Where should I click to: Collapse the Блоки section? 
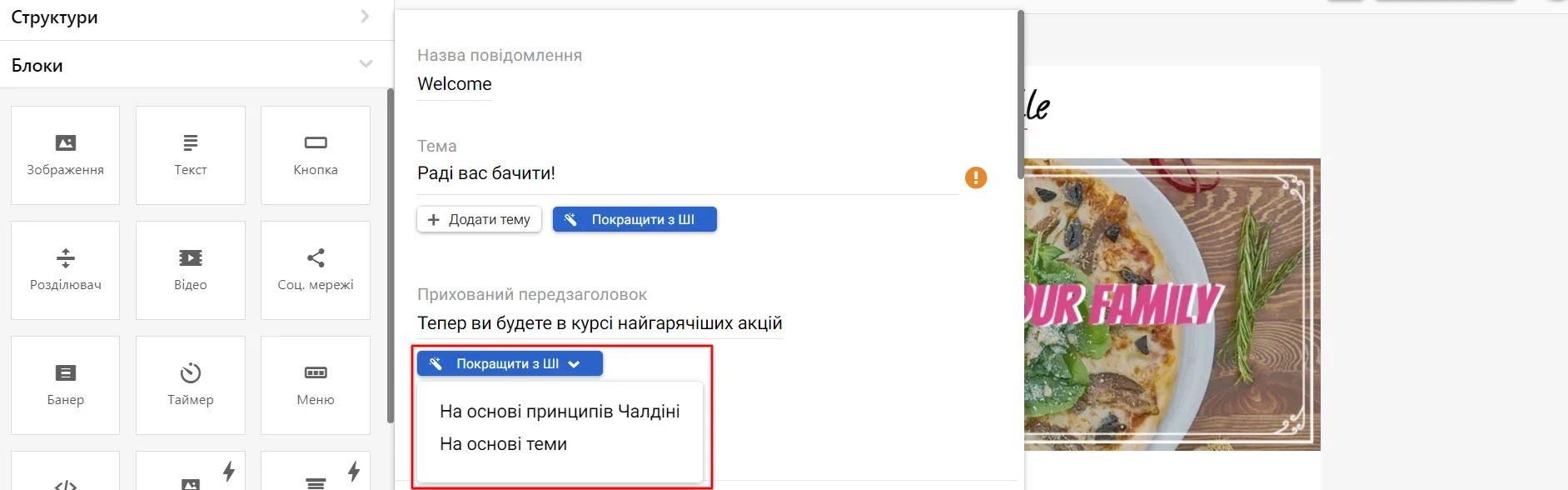click(x=197, y=65)
